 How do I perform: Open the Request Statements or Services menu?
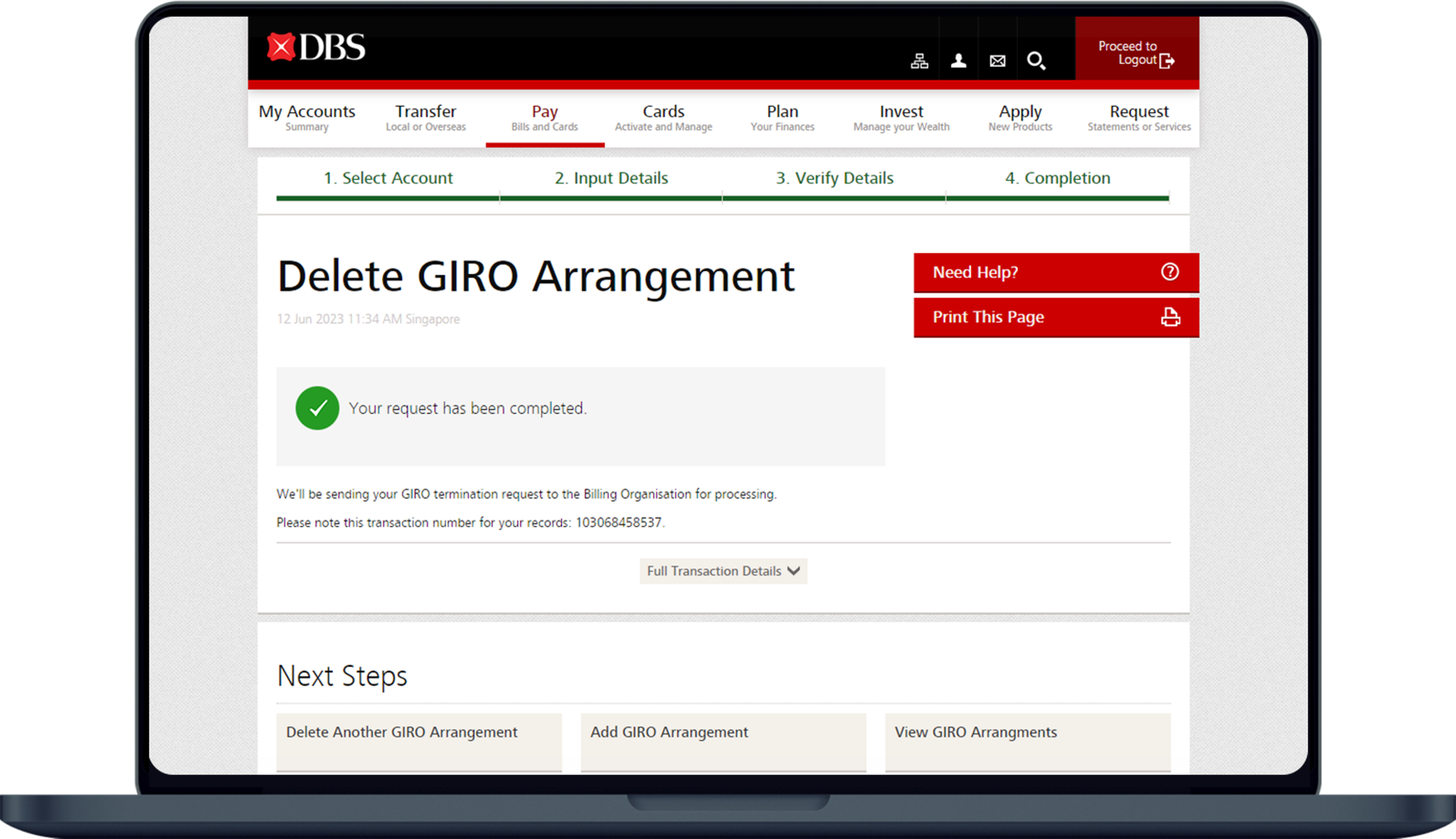1139,117
